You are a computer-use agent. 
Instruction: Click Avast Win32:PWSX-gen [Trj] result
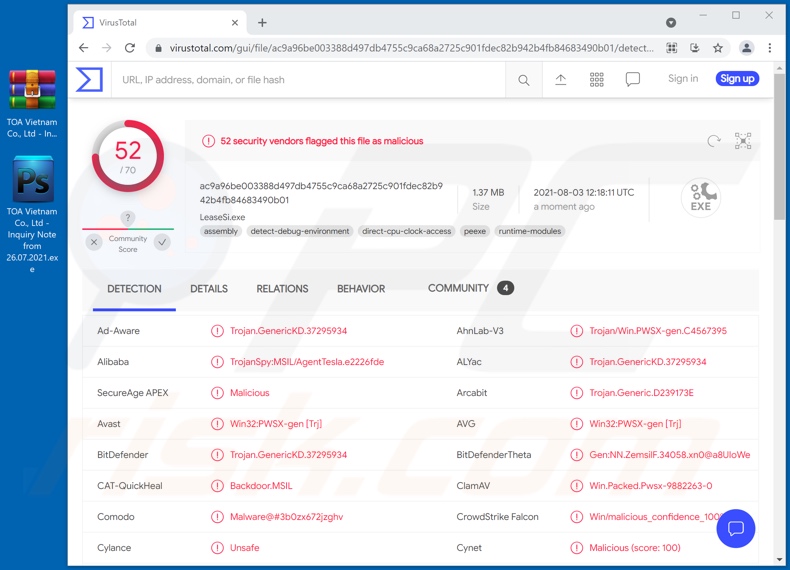276,424
